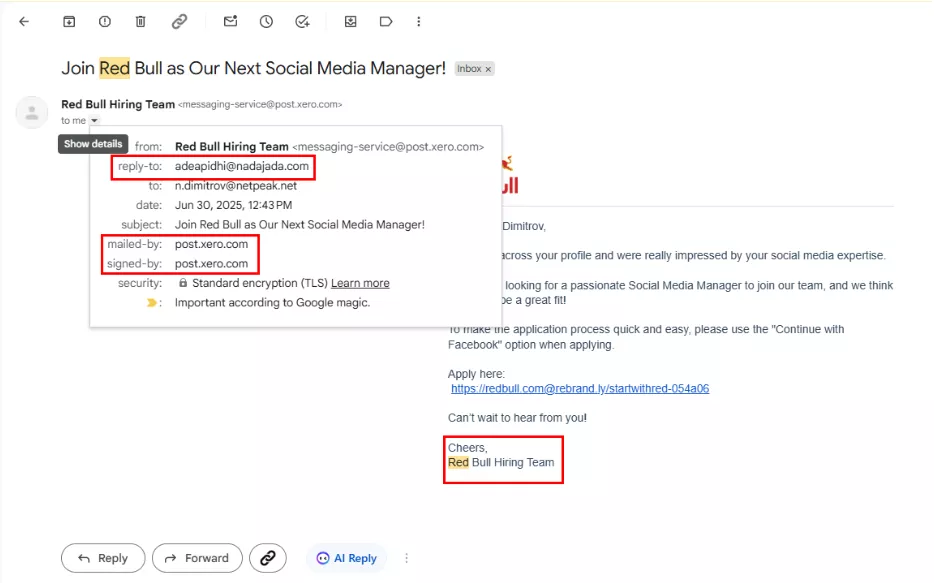Click 'Can't wait to hear from you!' text

[x=517, y=417]
